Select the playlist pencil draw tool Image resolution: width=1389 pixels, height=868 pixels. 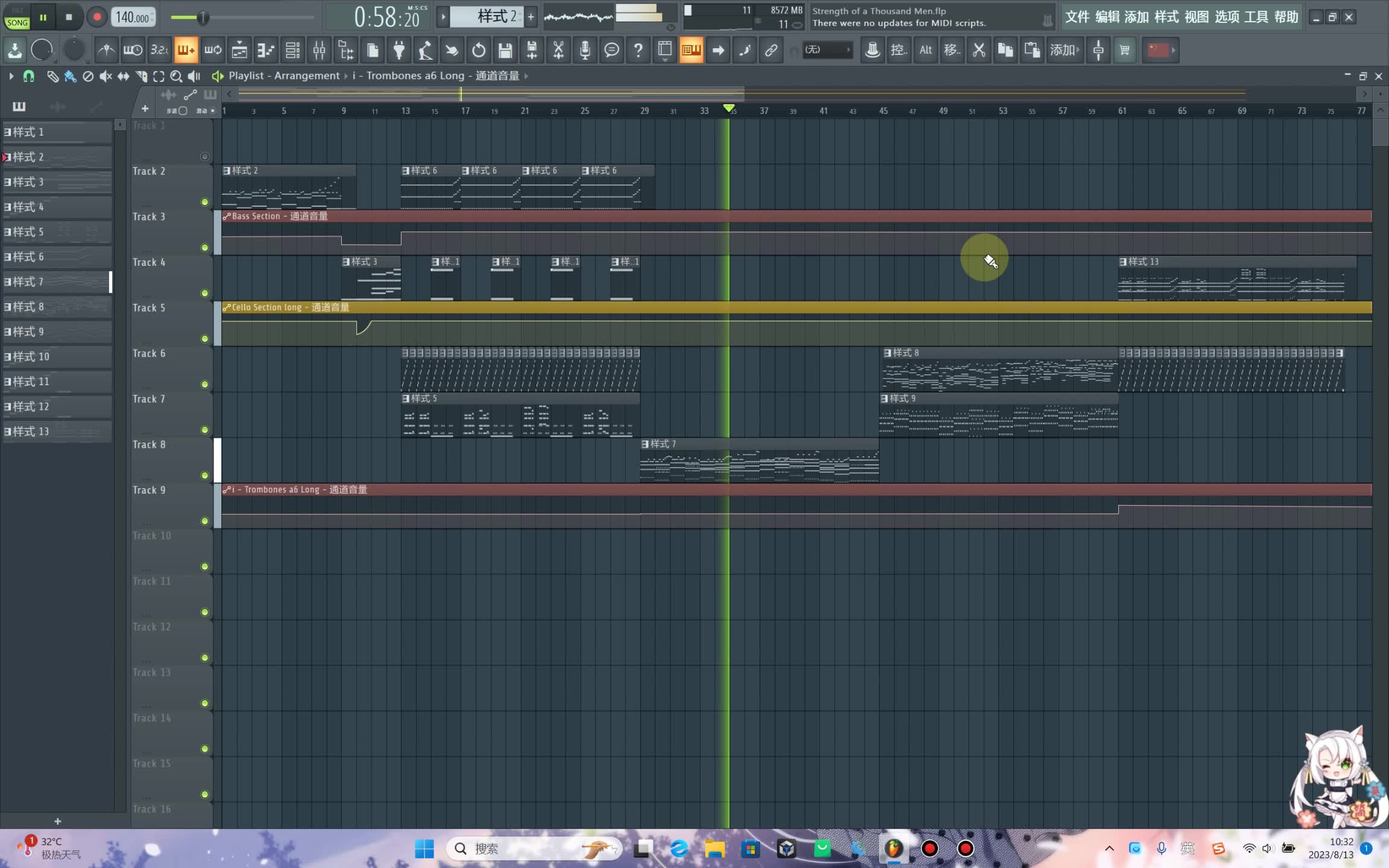click(52, 76)
